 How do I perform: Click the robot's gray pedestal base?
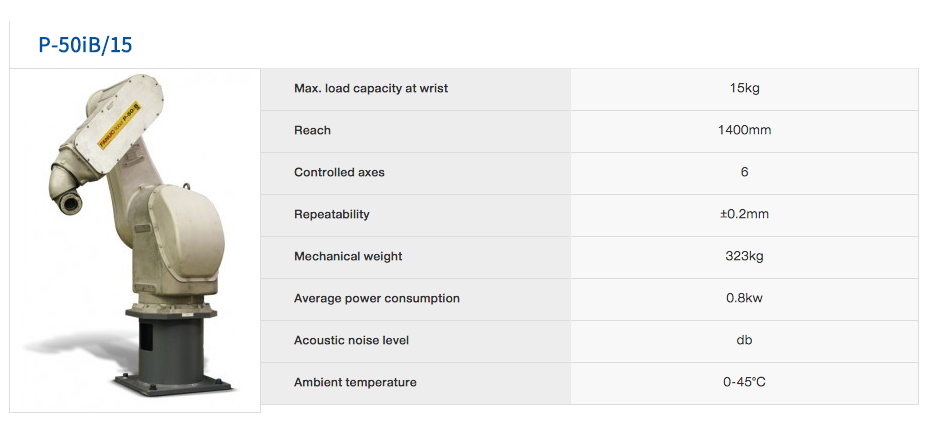coord(172,353)
